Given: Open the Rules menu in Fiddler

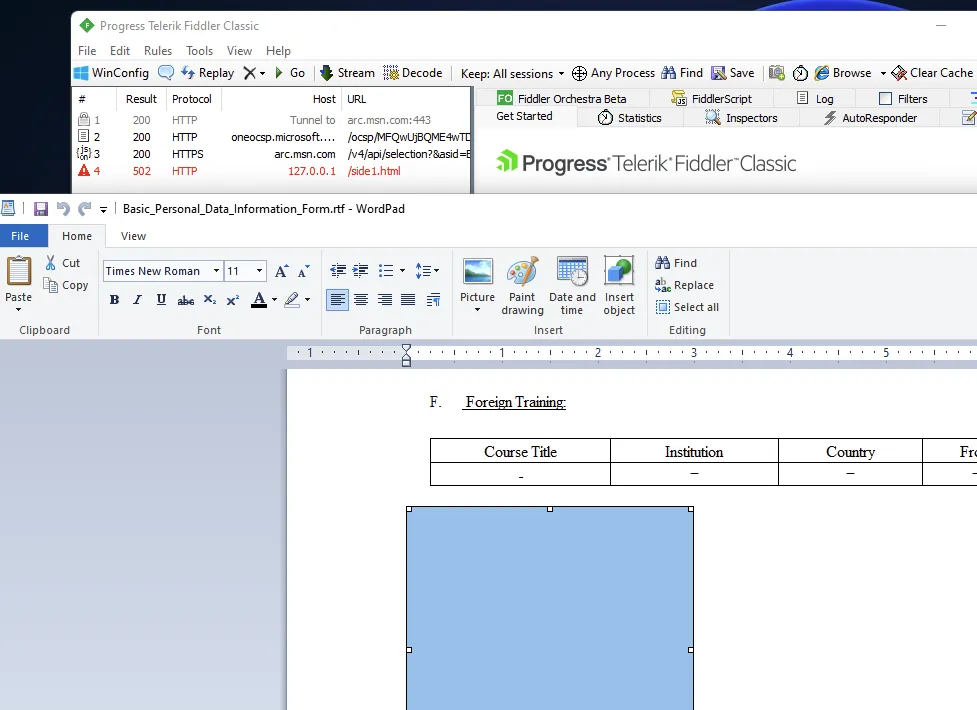Looking at the screenshot, I should point(157,50).
